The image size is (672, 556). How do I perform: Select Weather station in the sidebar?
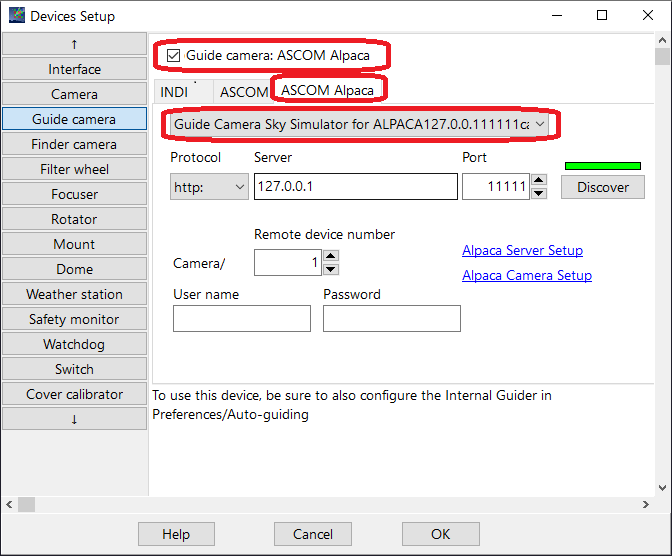75,294
